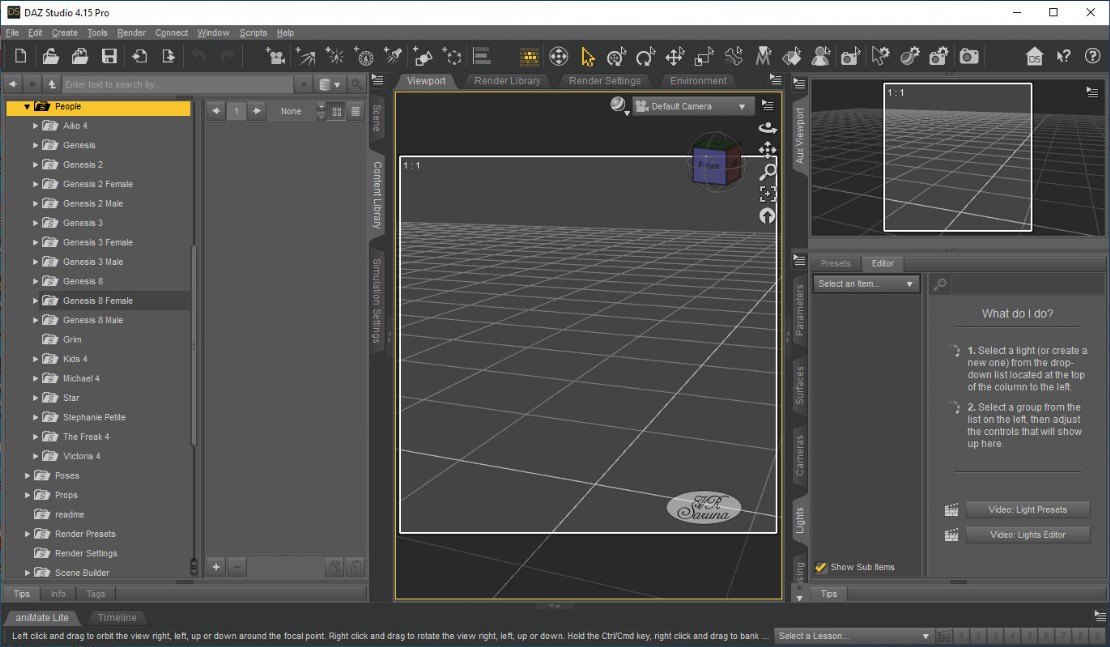
Task: Select the Scene Builder folder
Action: coord(82,573)
